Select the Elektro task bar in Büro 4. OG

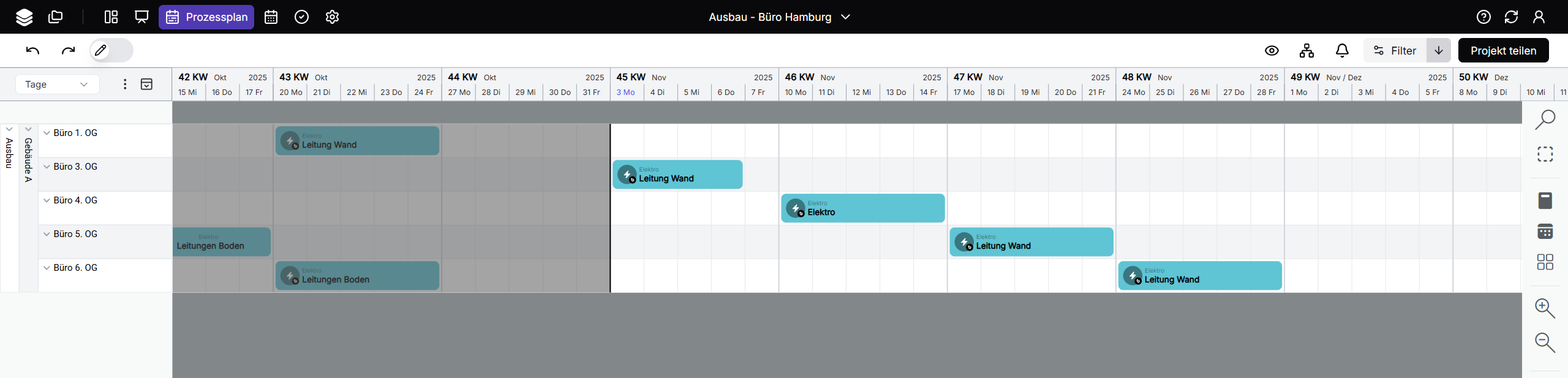[862, 208]
